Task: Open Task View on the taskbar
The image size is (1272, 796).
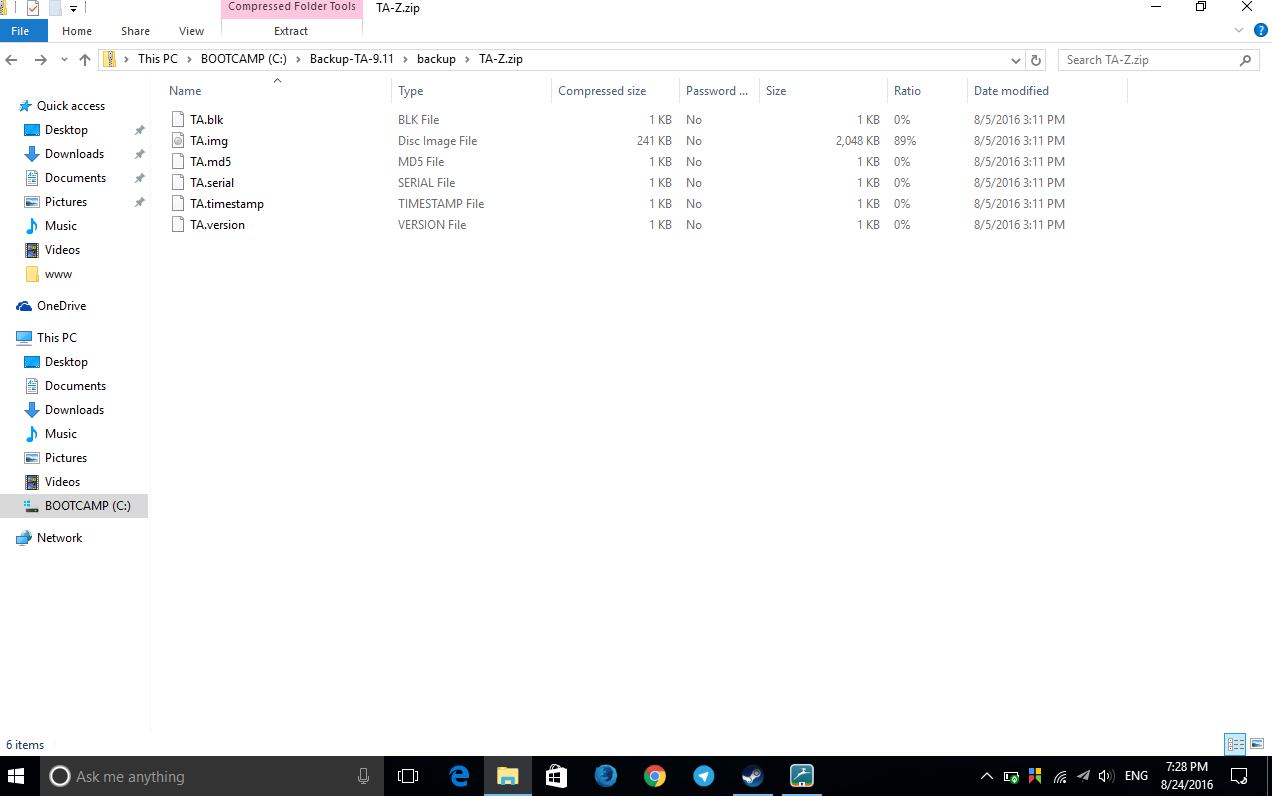Action: point(408,776)
